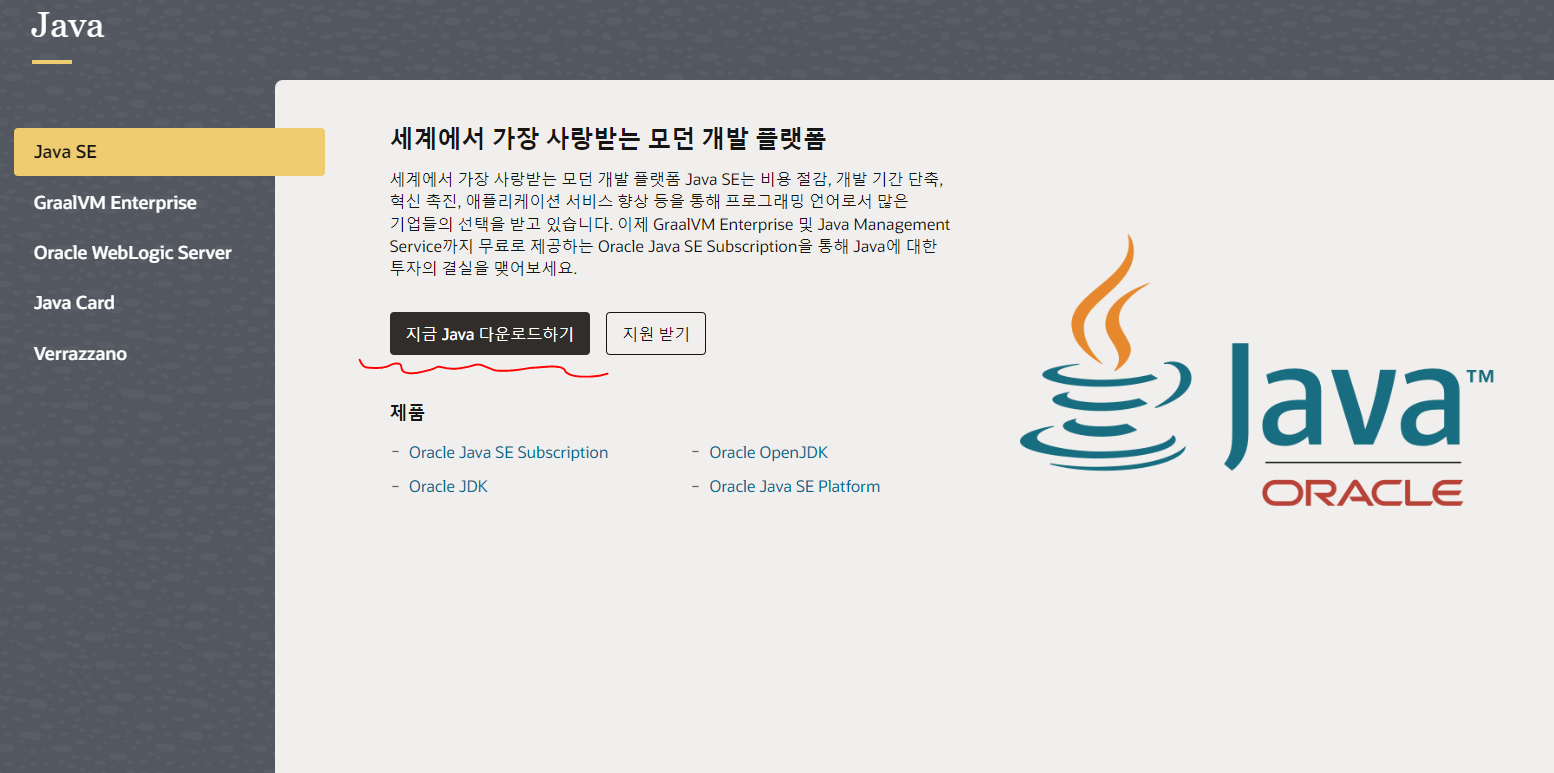Switch to Oracle WebLogic Server tab
The image size is (1554, 773).
click(132, 253)
